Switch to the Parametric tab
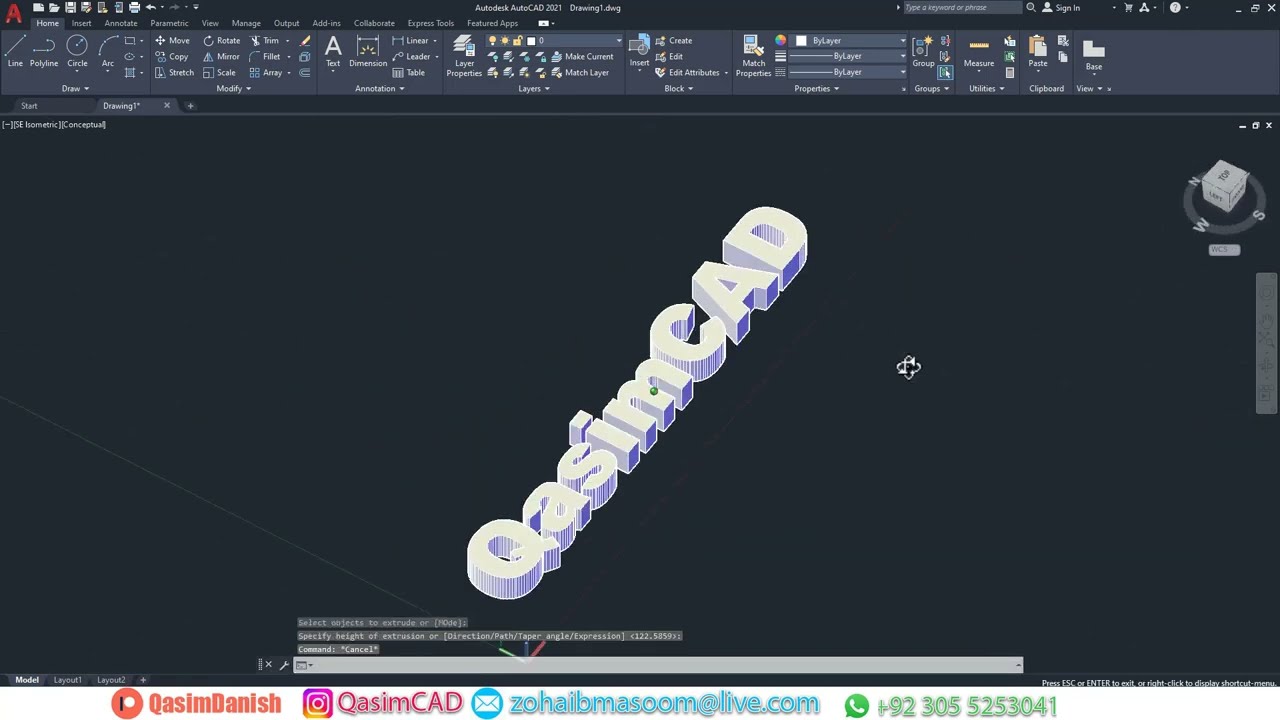 click(x=169, y=23)
